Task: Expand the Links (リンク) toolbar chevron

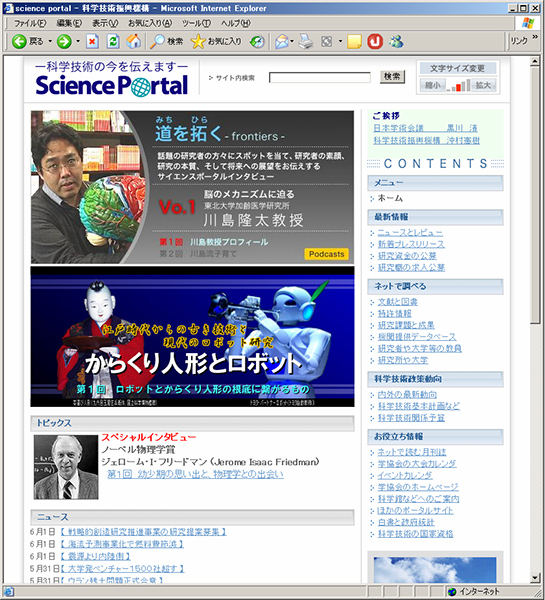Action: (x=535, y=37)
